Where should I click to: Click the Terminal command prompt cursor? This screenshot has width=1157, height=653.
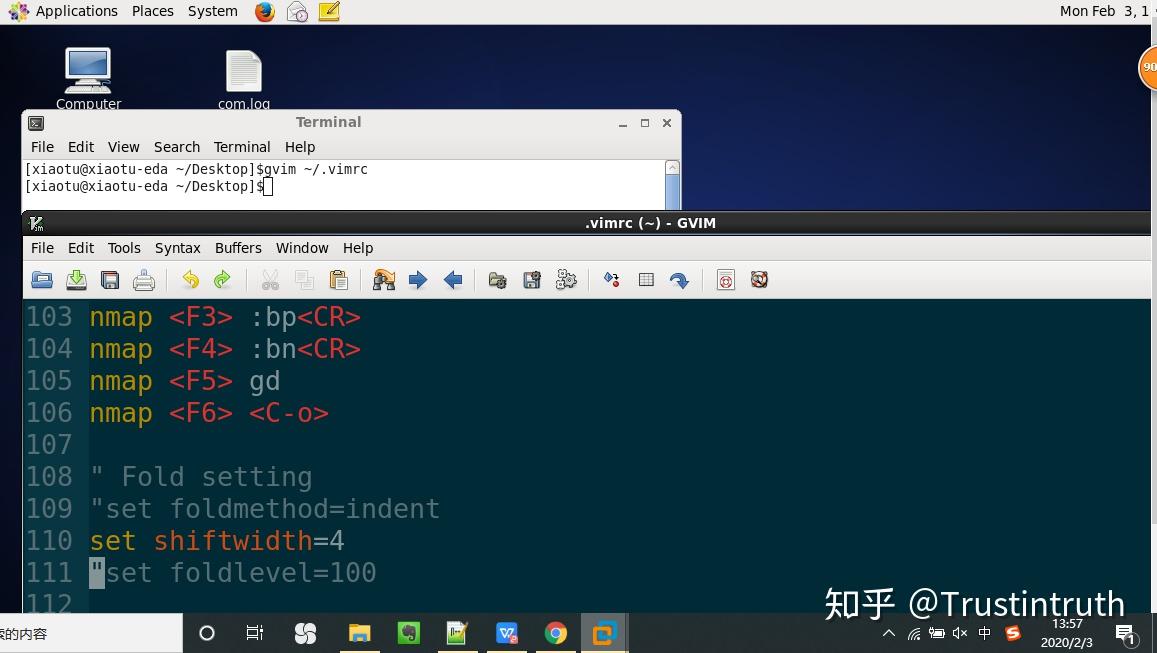pyautogui.click(x=268, y=187)
